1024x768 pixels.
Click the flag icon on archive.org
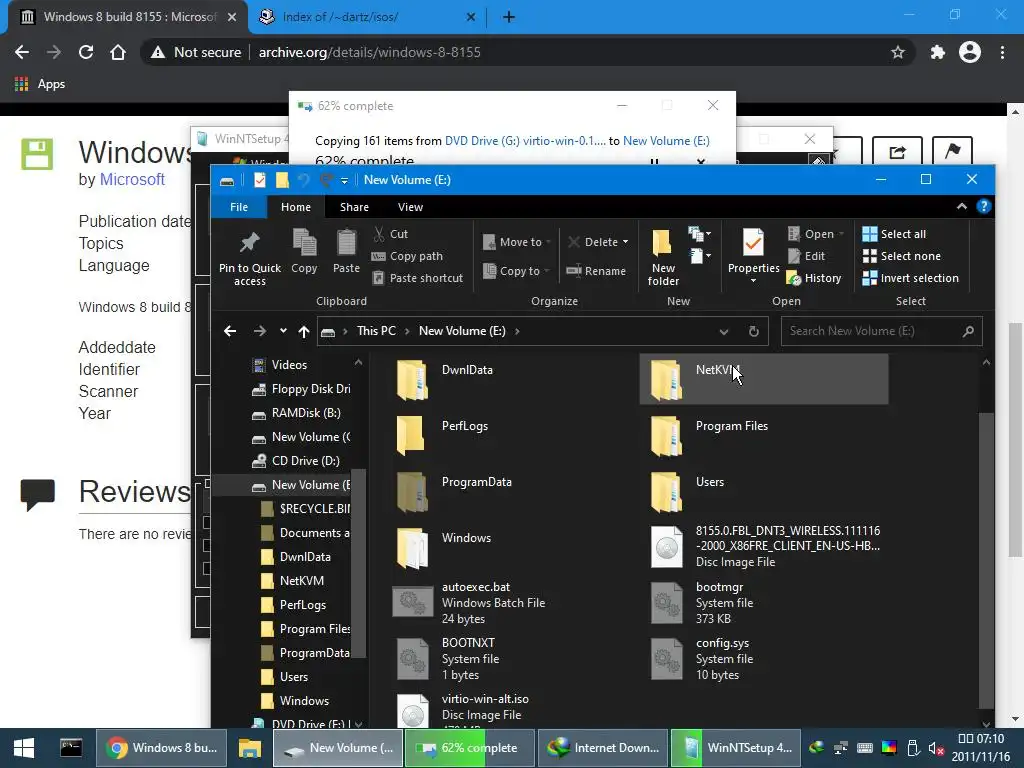click(952, 152)
